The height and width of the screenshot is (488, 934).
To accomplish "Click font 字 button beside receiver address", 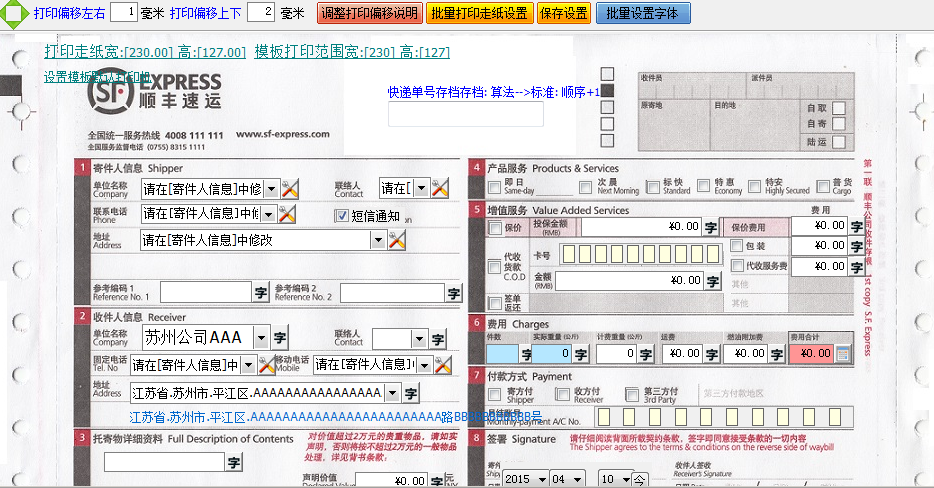I will (411, 393).
